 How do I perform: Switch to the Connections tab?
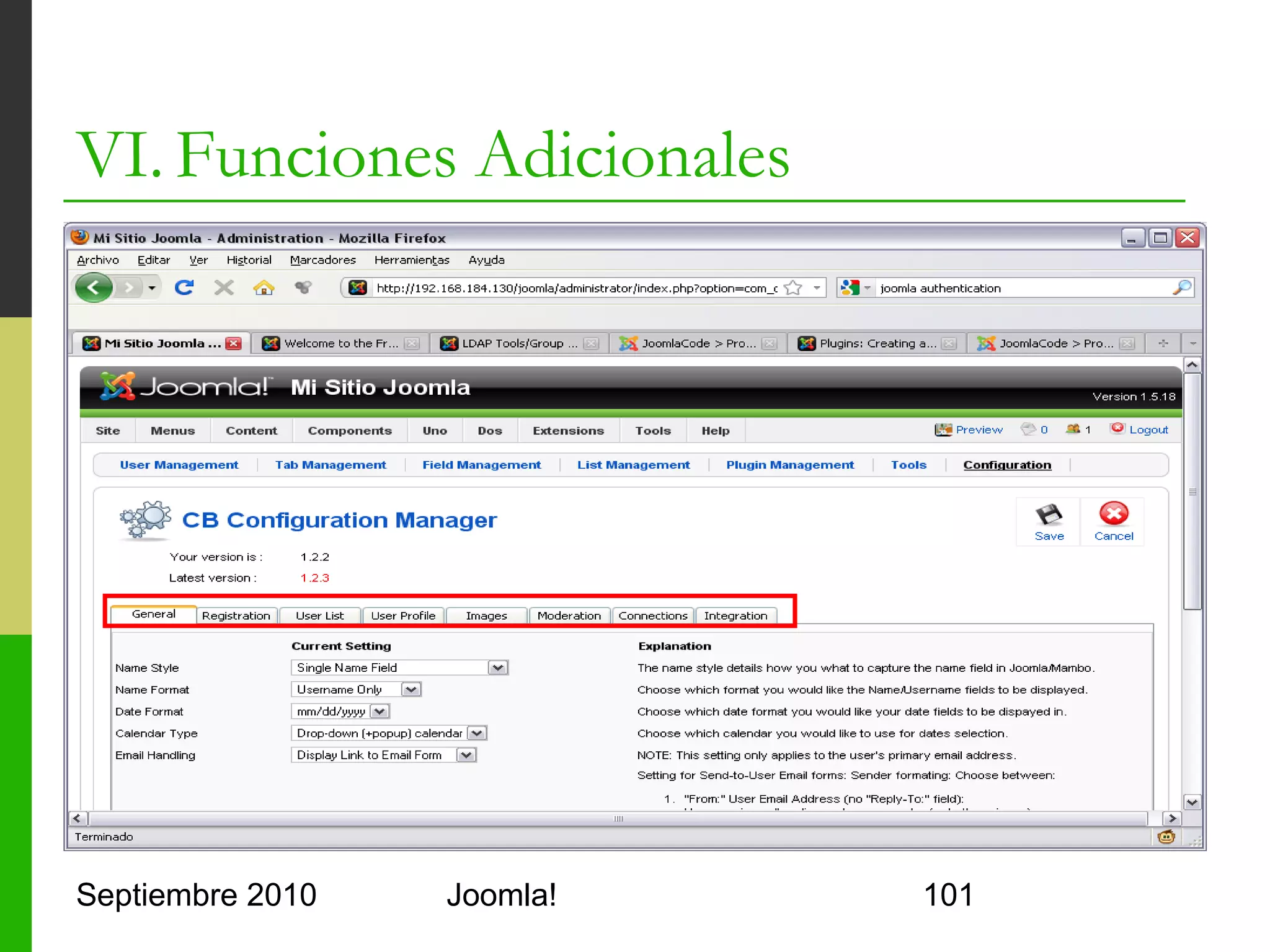(653, 615)
